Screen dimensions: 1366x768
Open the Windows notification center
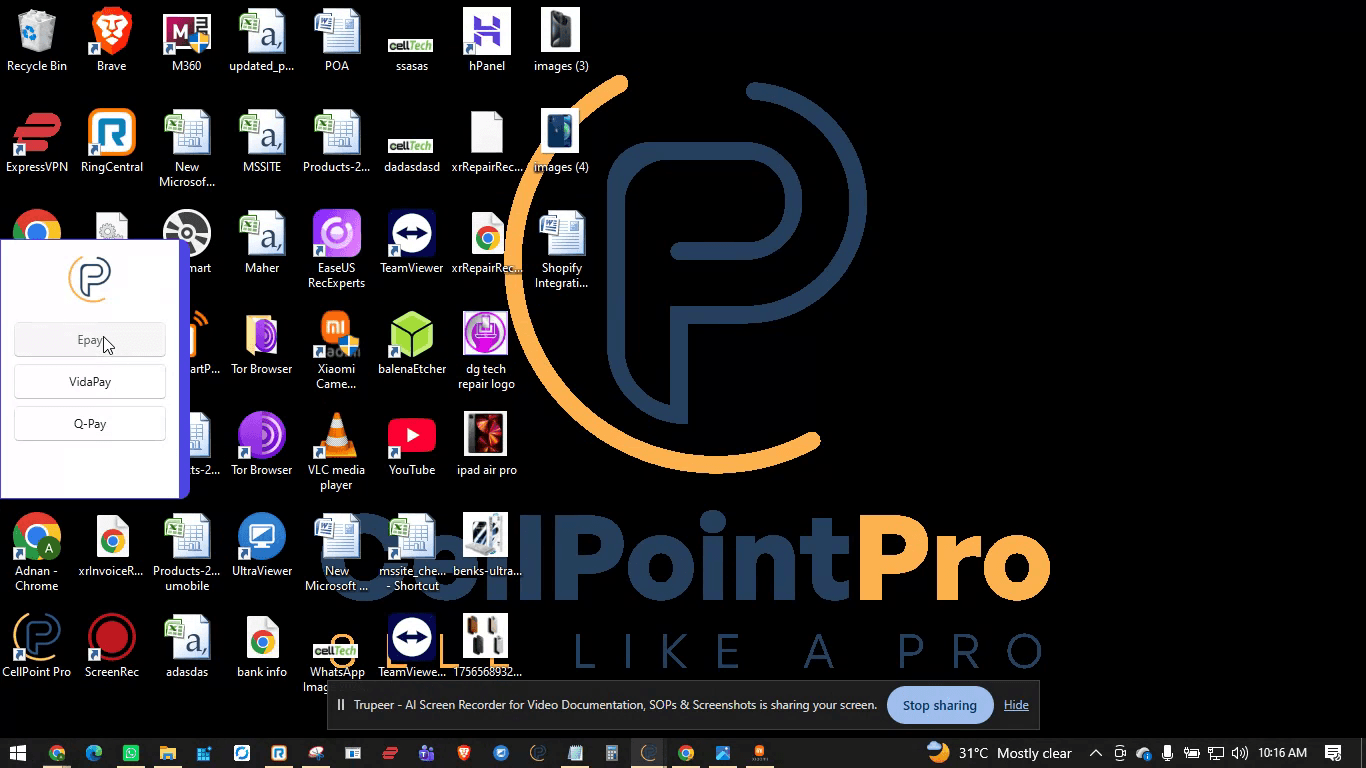[x=1333, y=753]
